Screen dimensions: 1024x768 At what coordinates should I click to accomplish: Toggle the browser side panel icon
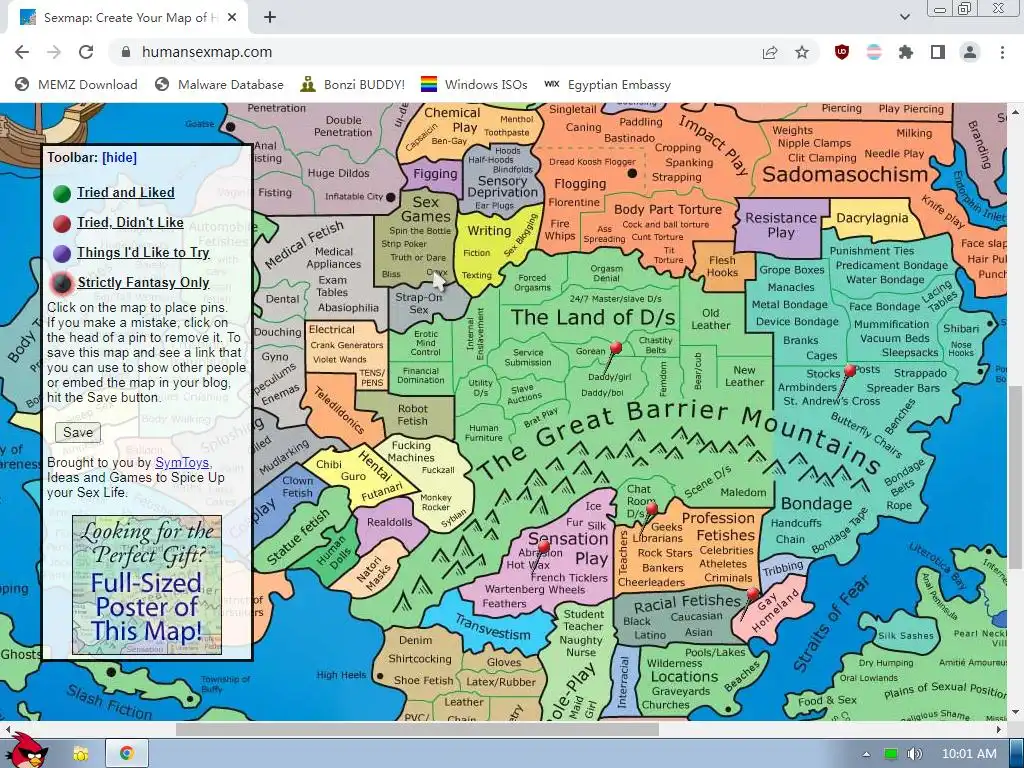(x=938, y=52)
